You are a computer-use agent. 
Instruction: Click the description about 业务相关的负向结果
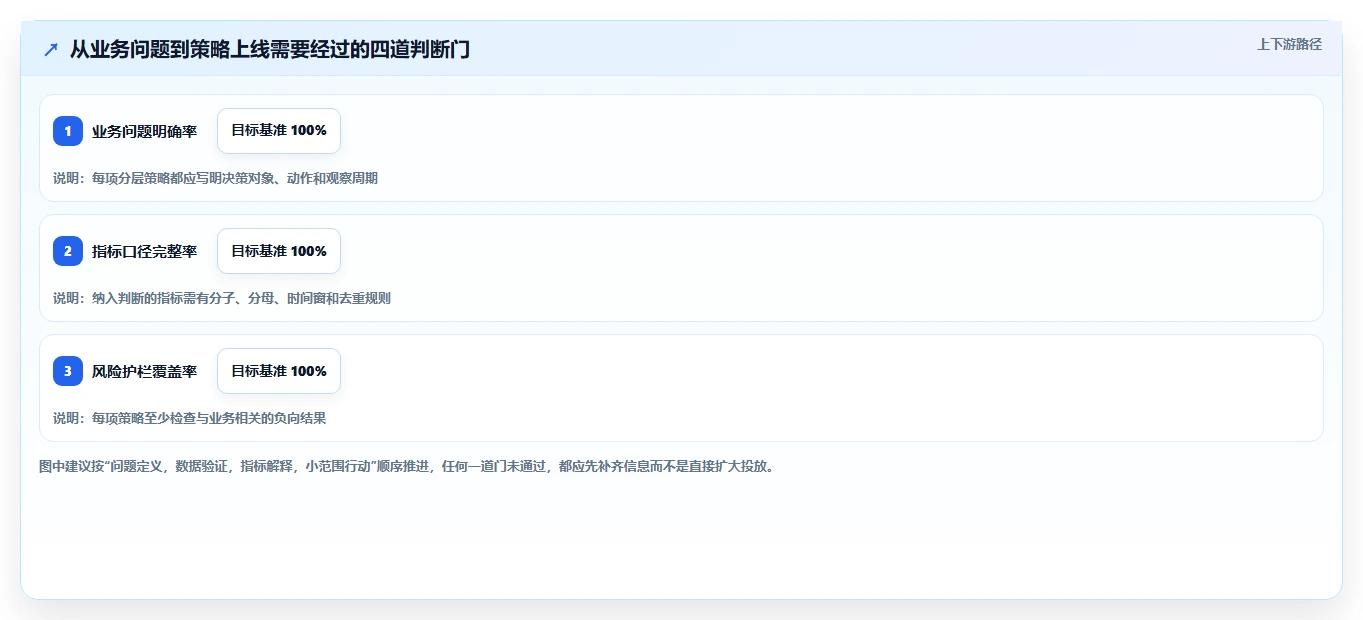[x=190, y=418]
